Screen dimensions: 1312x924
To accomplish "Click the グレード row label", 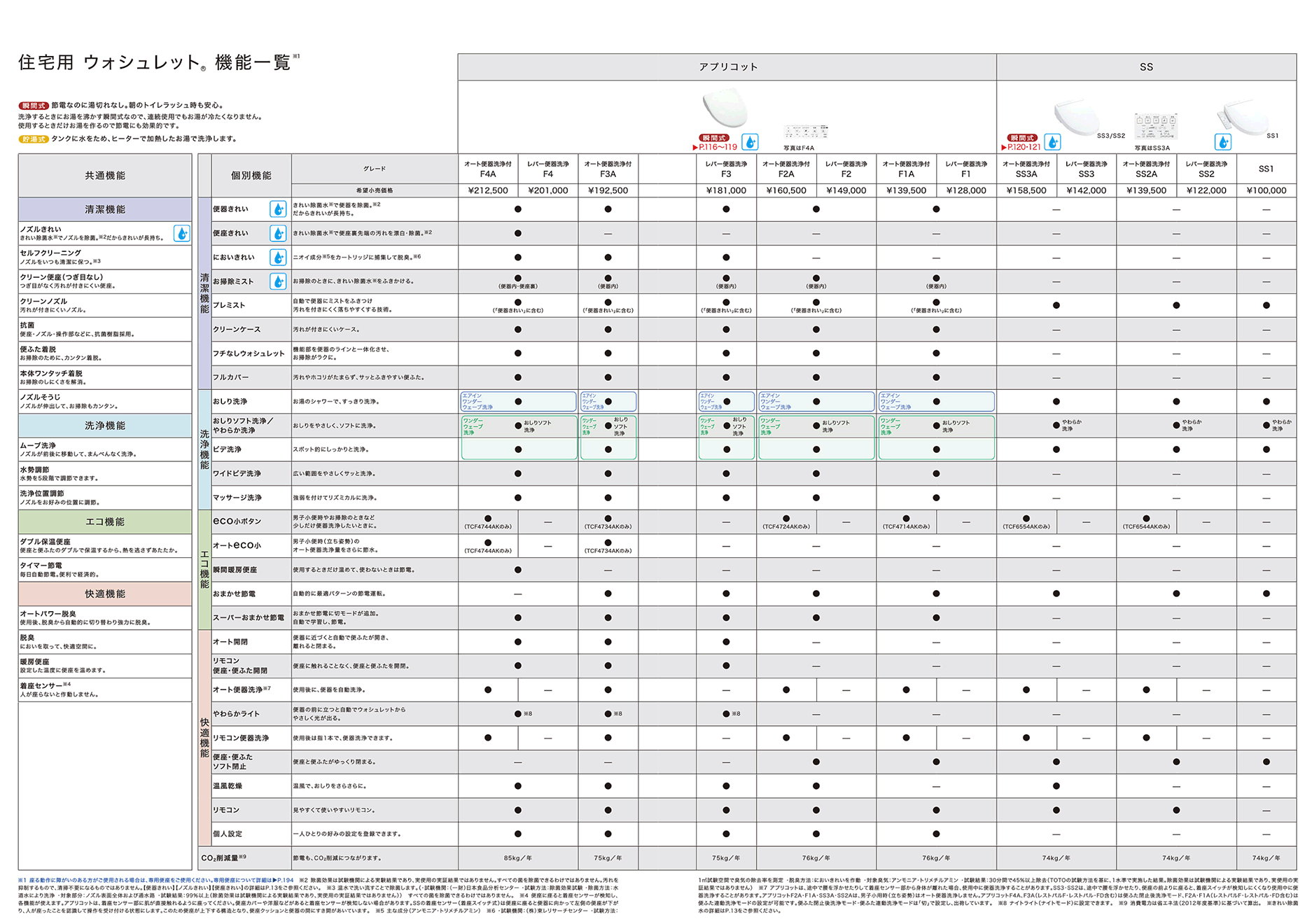I will (375, 169).
